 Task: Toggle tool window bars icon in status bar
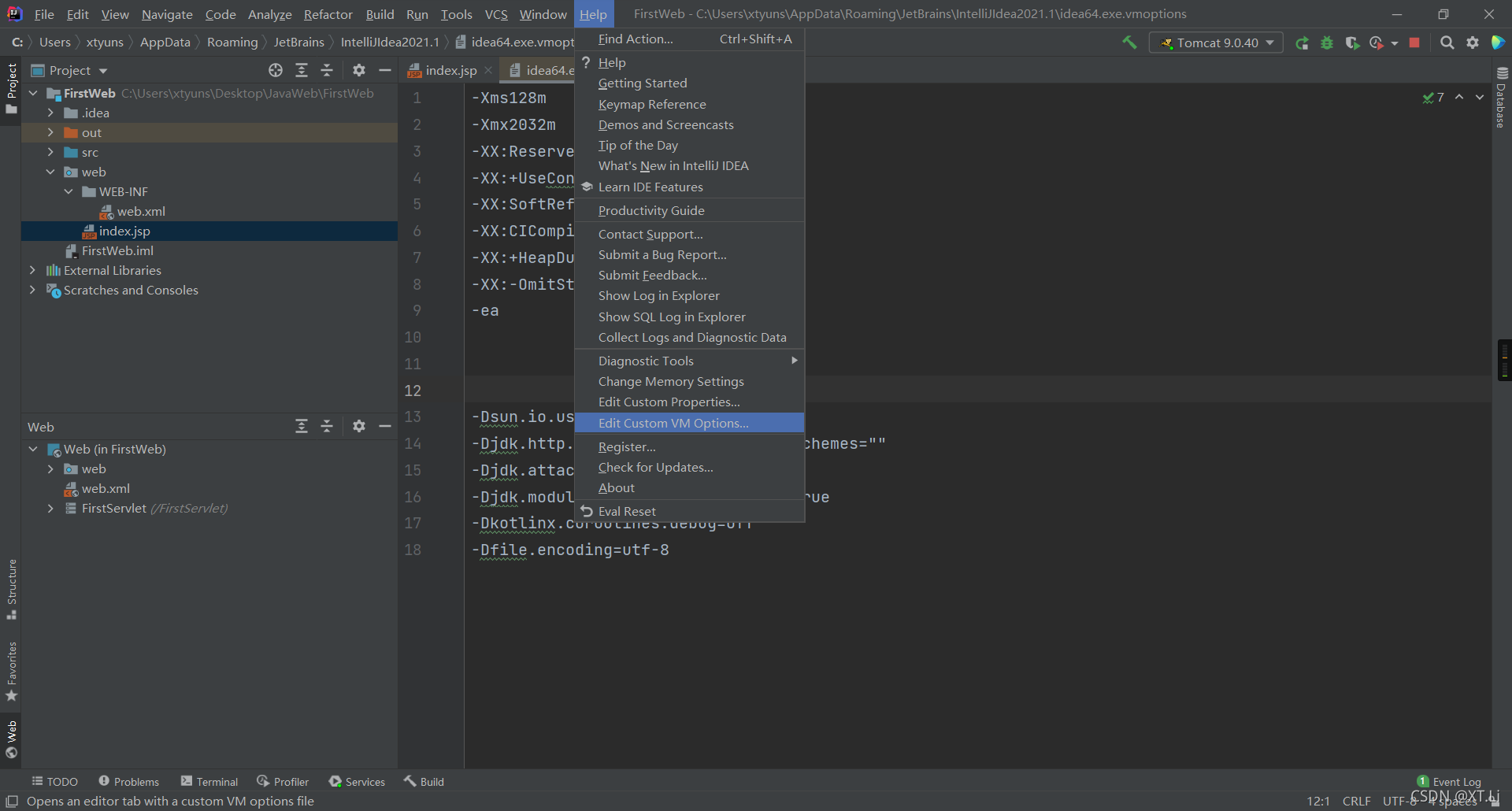12,801
